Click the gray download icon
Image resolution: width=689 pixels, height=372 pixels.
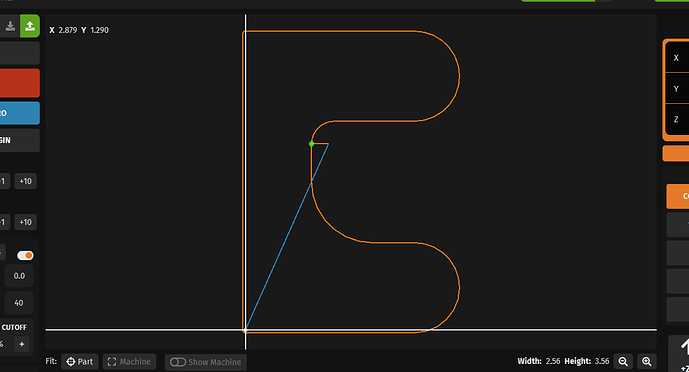coord(10,26)
